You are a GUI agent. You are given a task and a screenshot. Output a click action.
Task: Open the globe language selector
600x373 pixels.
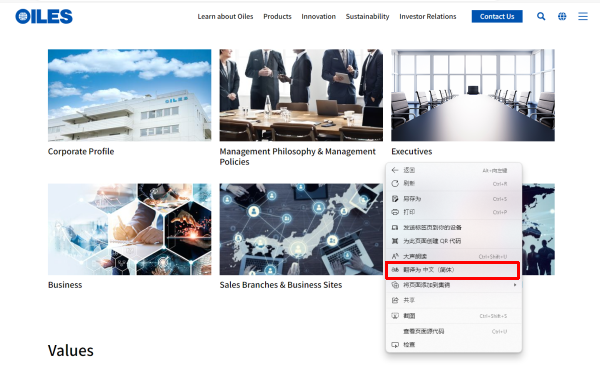(x=562, y=16)
